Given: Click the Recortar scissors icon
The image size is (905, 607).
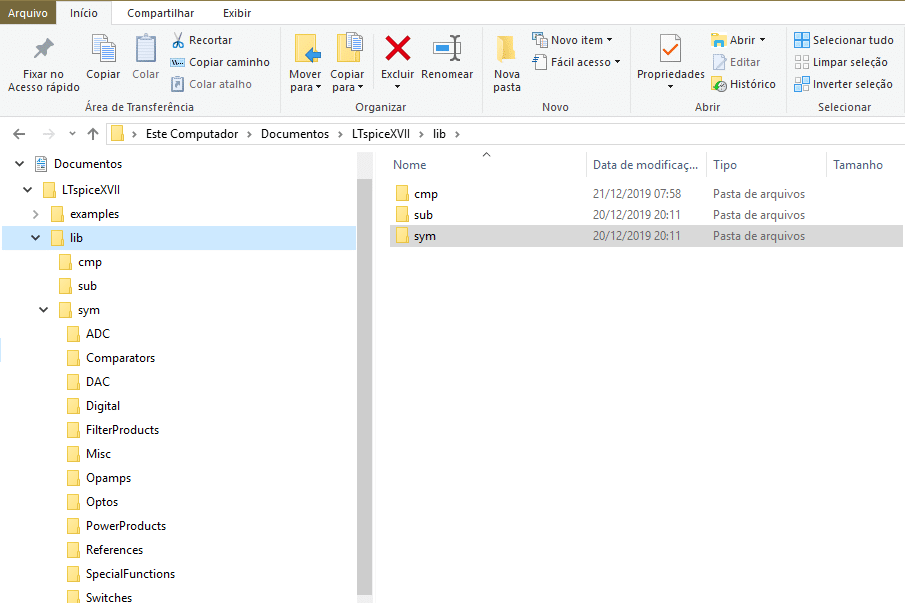Looking at the screenshot, I should 178,40.
